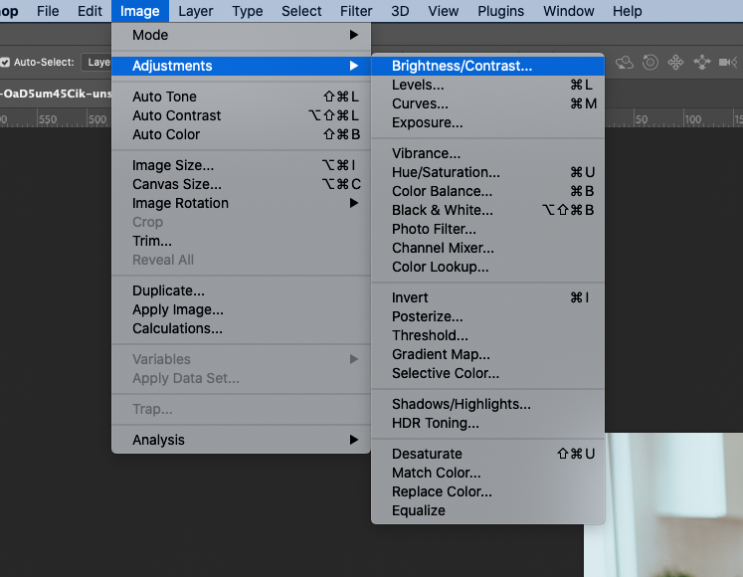Open Canvas Size dialog
Image resolution: width=743 pixels, height=577 pixels.
tap(241, 184)
